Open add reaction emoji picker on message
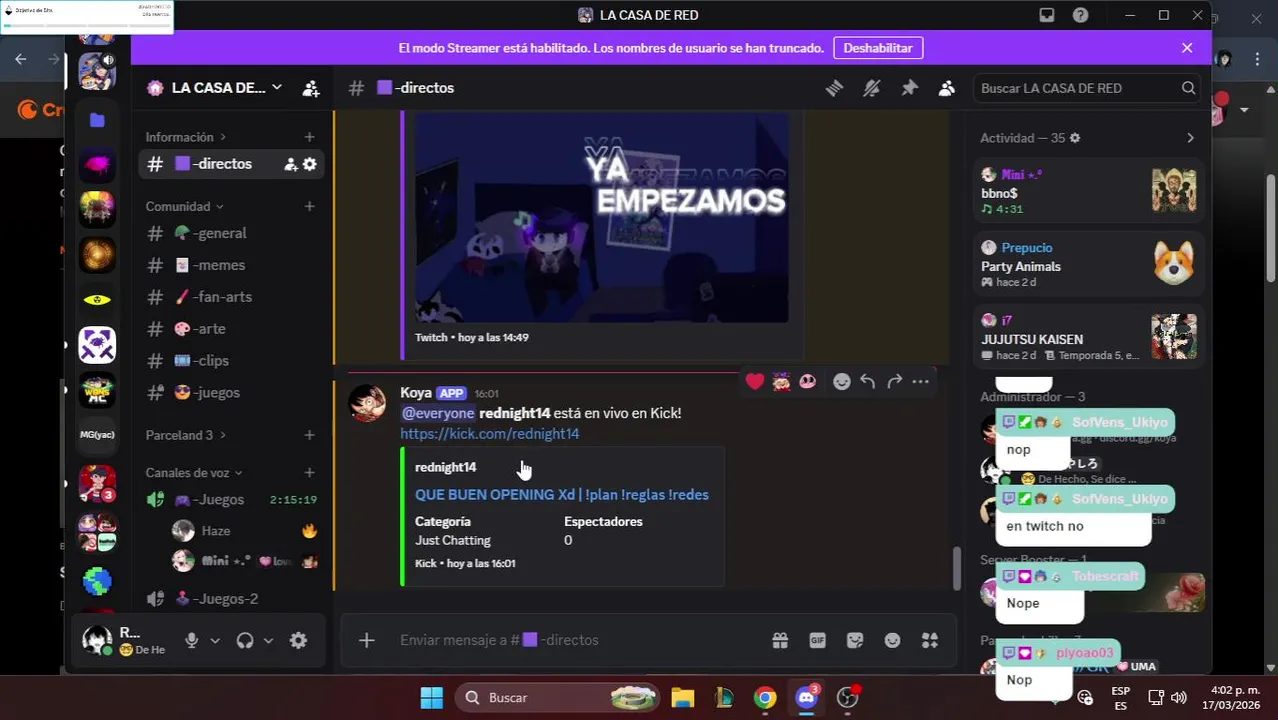Viewport: 1278px width, 720px height. point(842,381)
